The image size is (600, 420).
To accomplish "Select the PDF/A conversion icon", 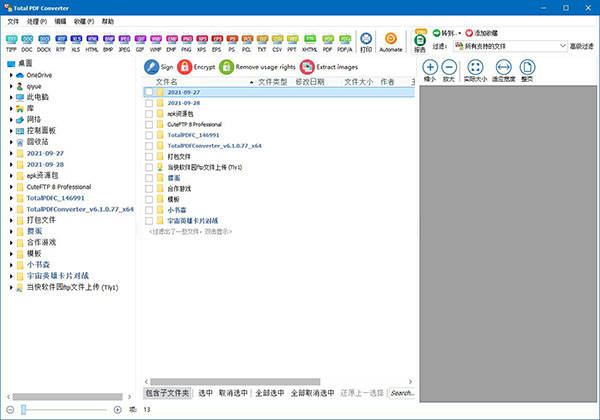I will pos(345,42).
